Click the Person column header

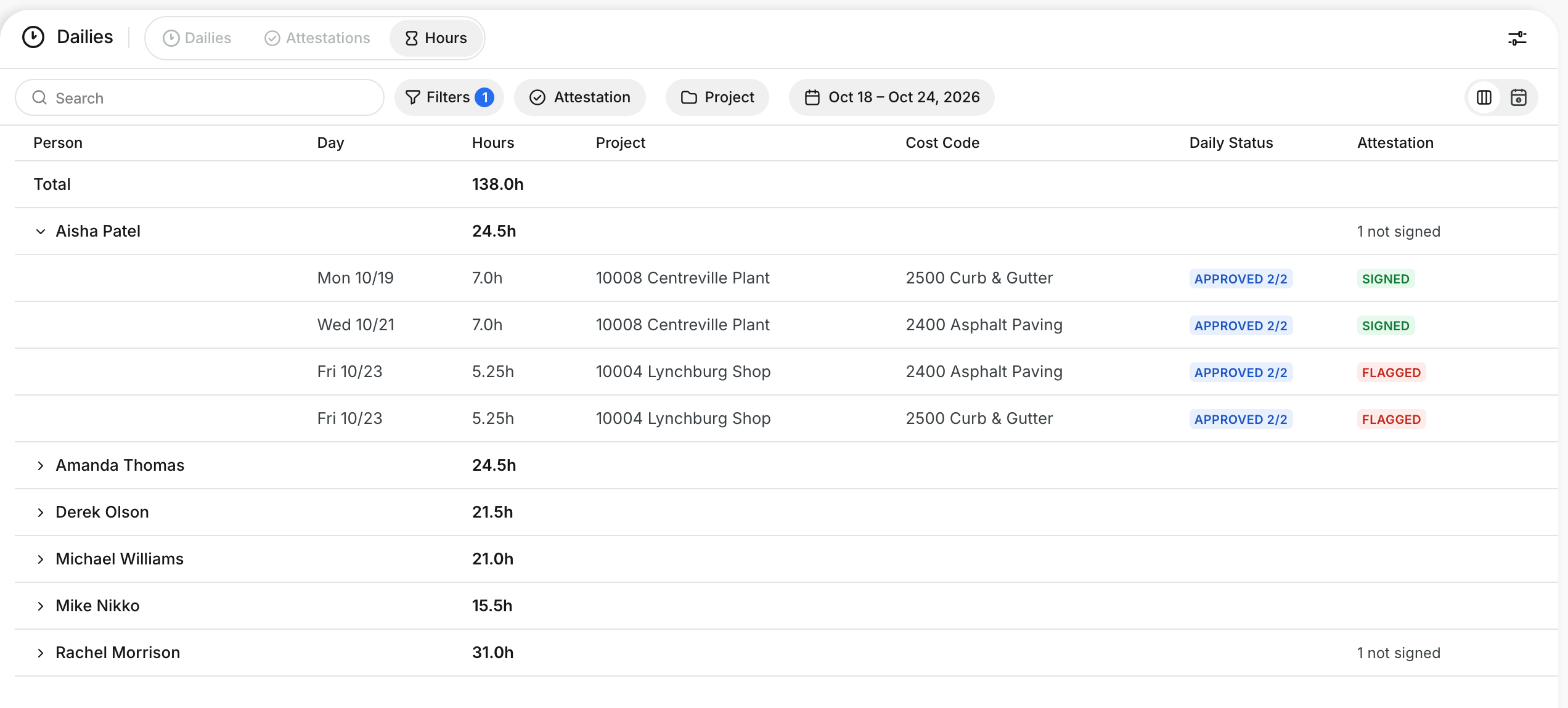point(58,143)
